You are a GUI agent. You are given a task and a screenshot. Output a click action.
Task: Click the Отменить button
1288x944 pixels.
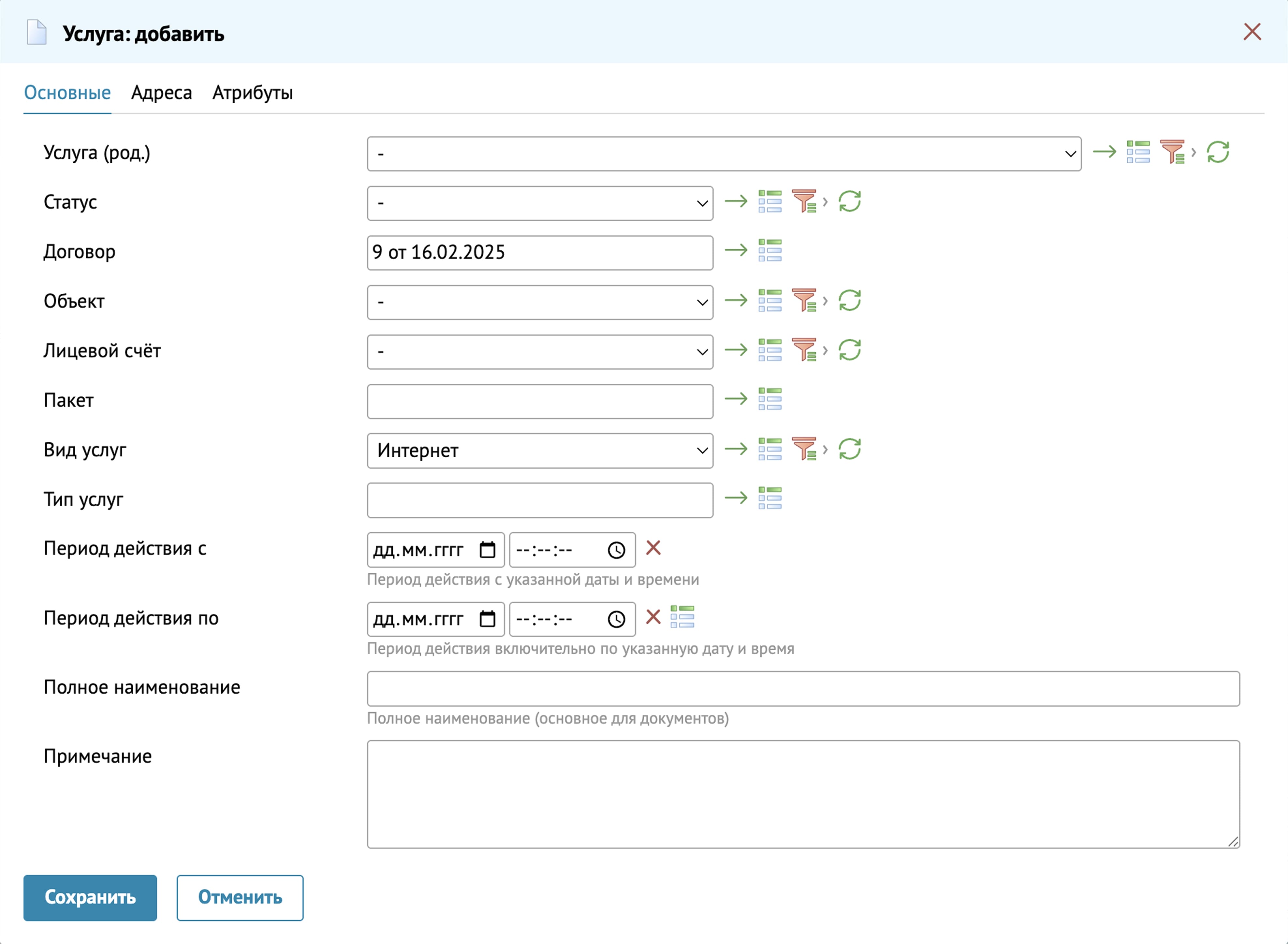tap(240, 898)
